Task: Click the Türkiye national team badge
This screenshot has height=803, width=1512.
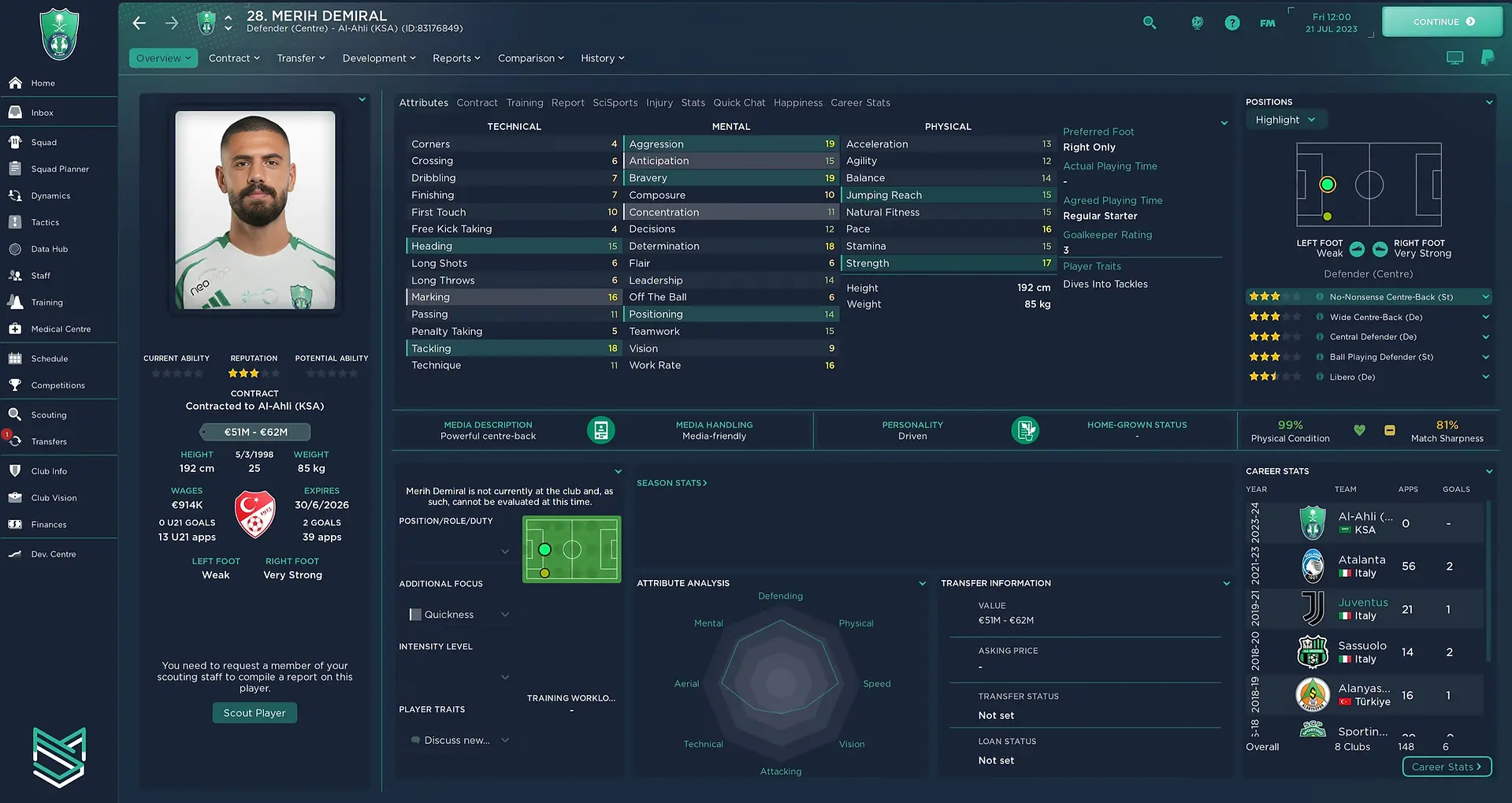Action: point(255,514)
